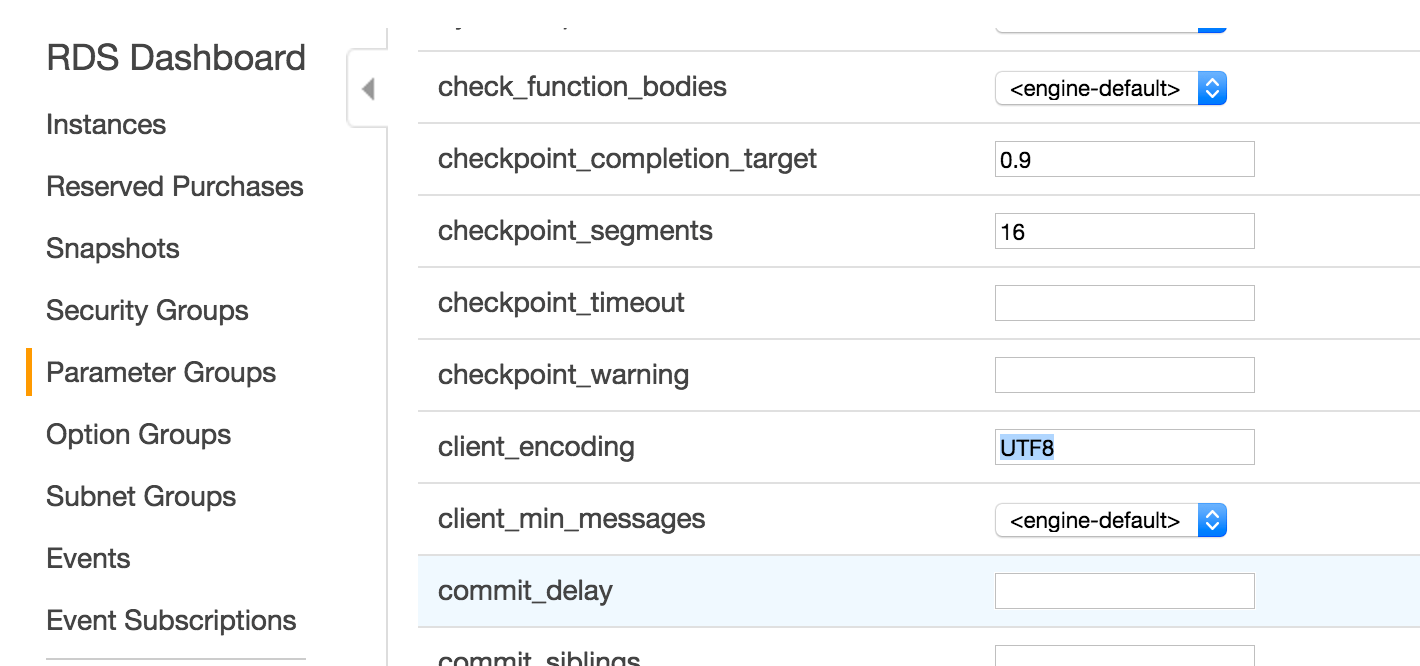Go to Subnet Groups
1420x666 pixels.
(141, 497)
